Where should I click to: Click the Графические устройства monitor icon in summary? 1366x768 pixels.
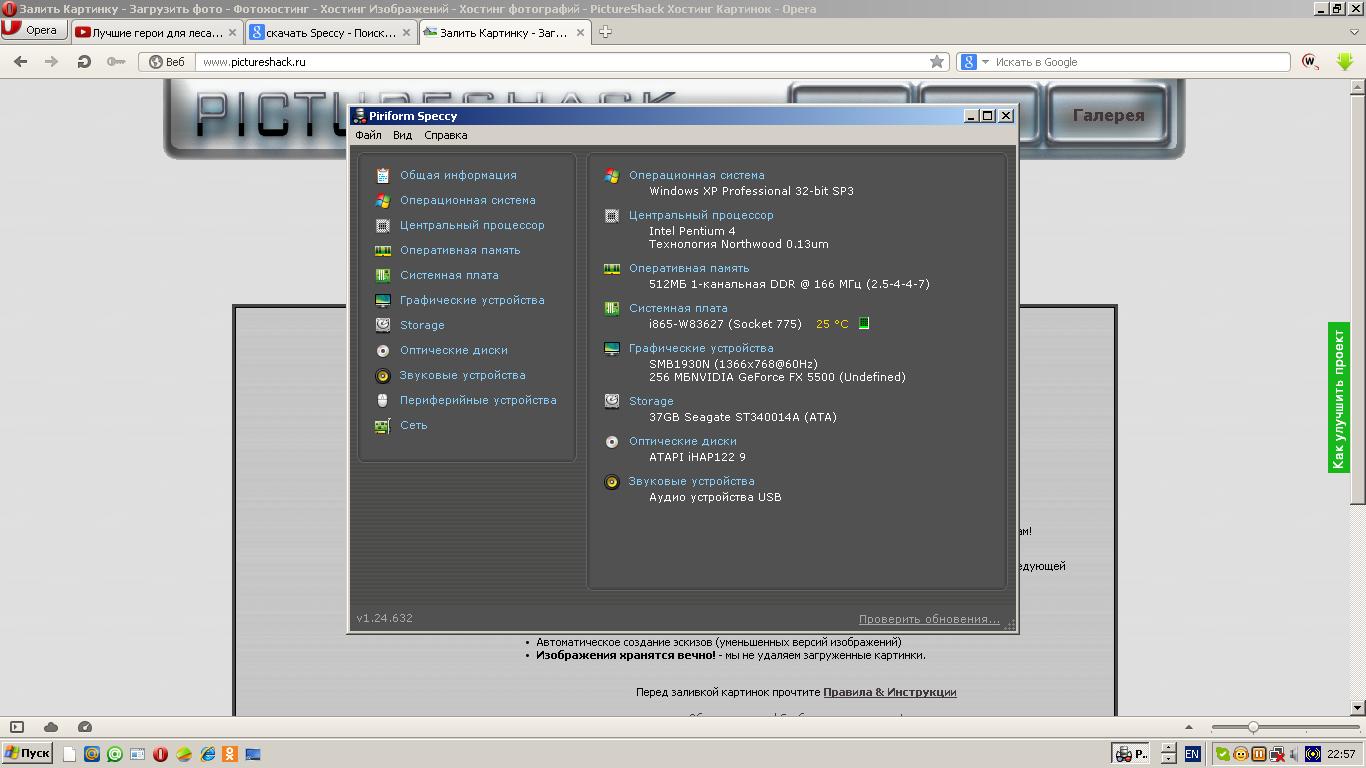point(612,348)
